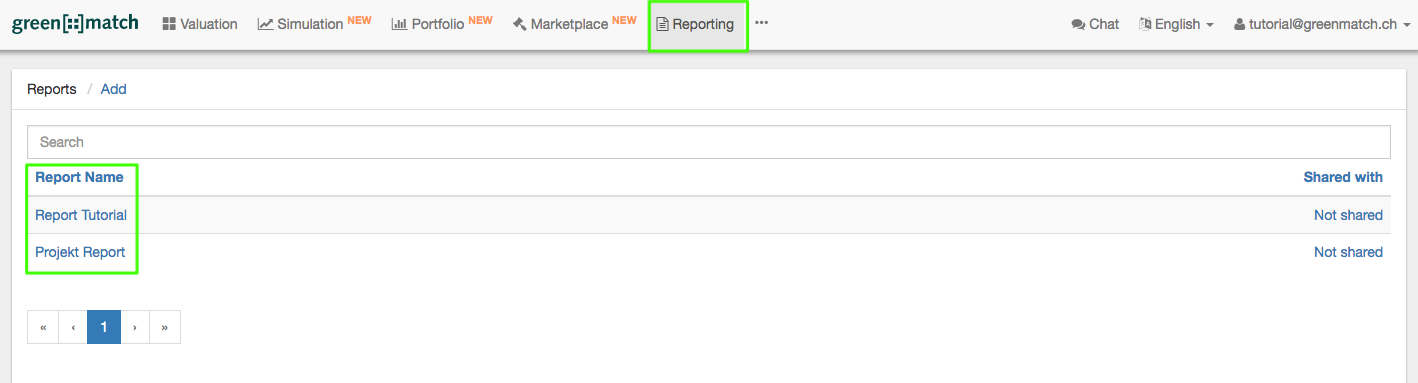Focus the Search input field
The height and width of the screenshot is (383, 1418).
click(x=708, y=142)
